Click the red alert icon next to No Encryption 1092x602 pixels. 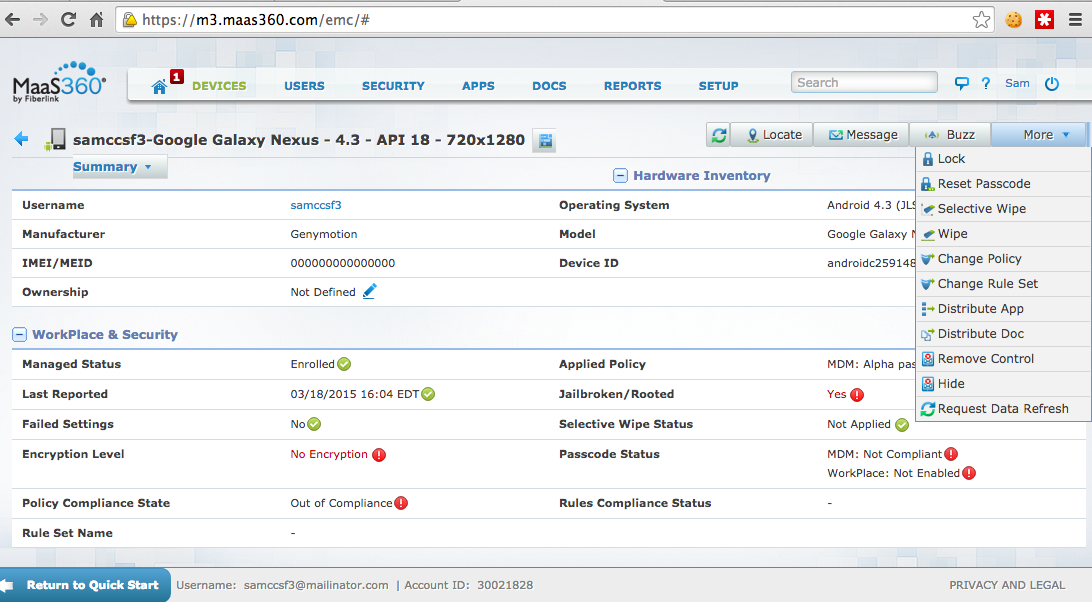tap(379, 455)
